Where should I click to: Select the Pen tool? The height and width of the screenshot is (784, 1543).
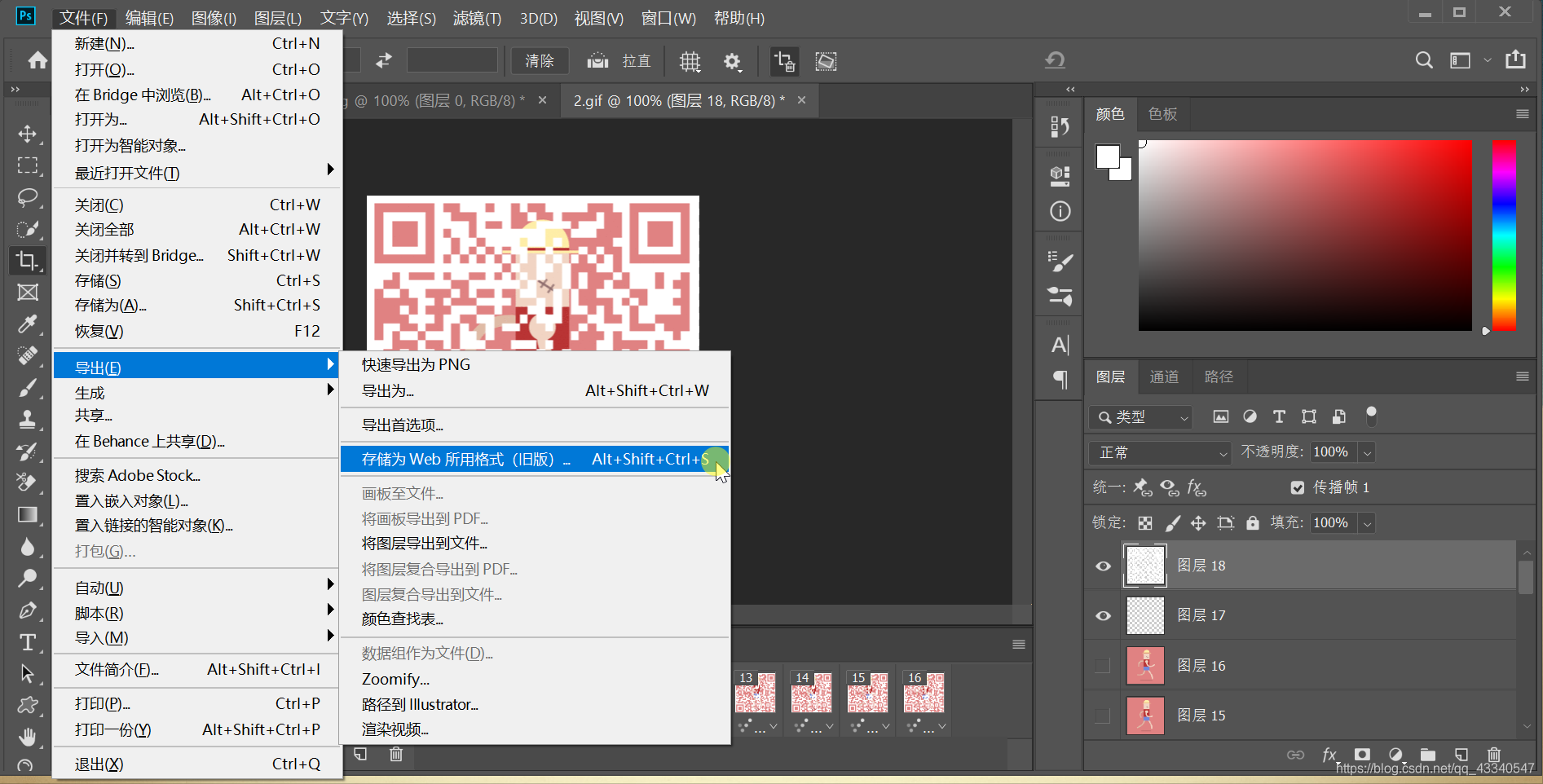(28, 610)
